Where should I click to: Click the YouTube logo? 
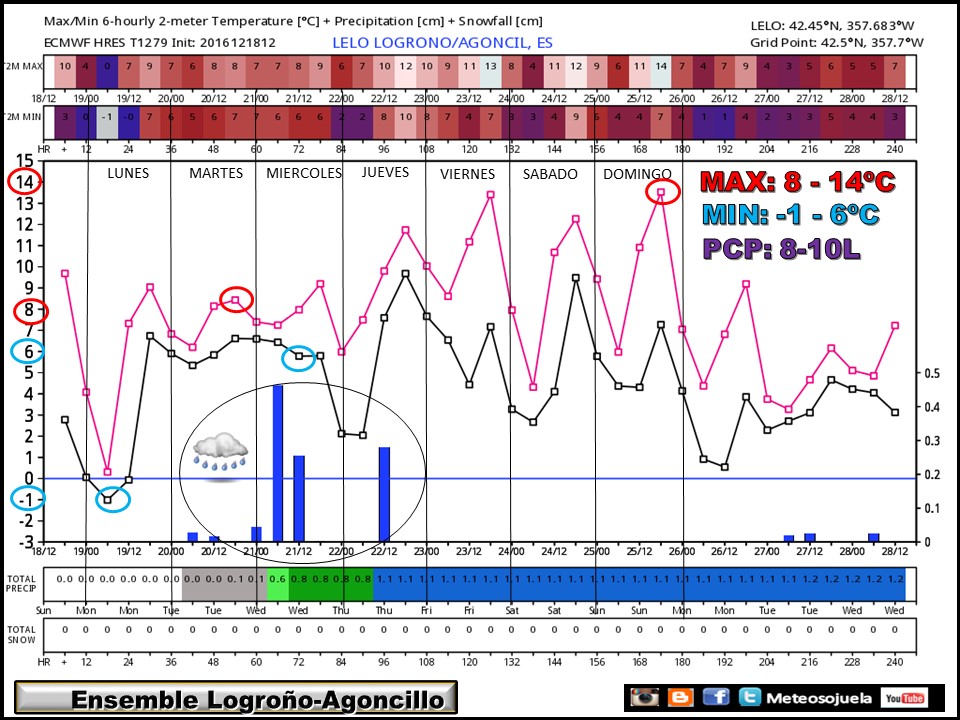[x=904, y=698]
